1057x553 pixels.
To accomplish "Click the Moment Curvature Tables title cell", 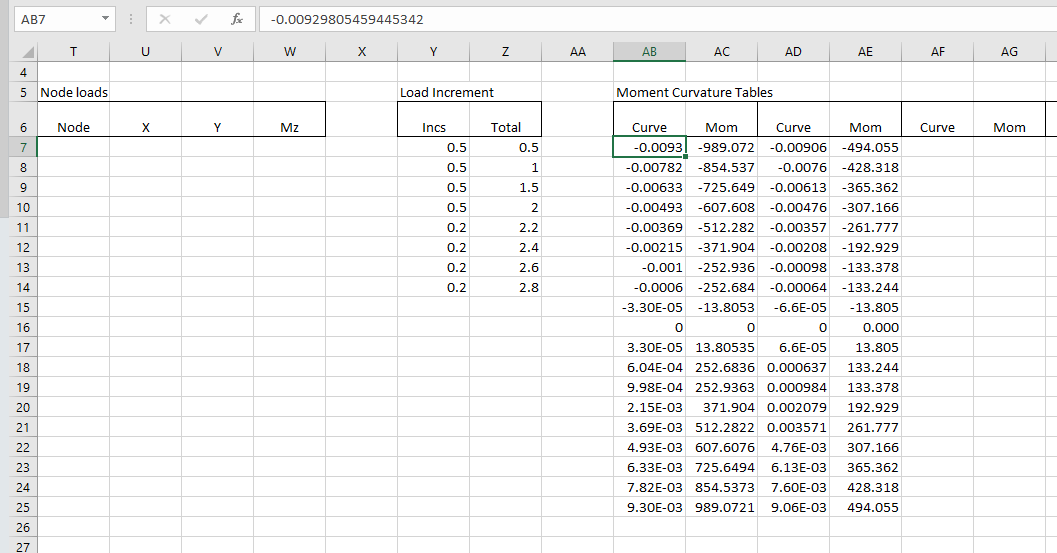I will tap(694, 92).
